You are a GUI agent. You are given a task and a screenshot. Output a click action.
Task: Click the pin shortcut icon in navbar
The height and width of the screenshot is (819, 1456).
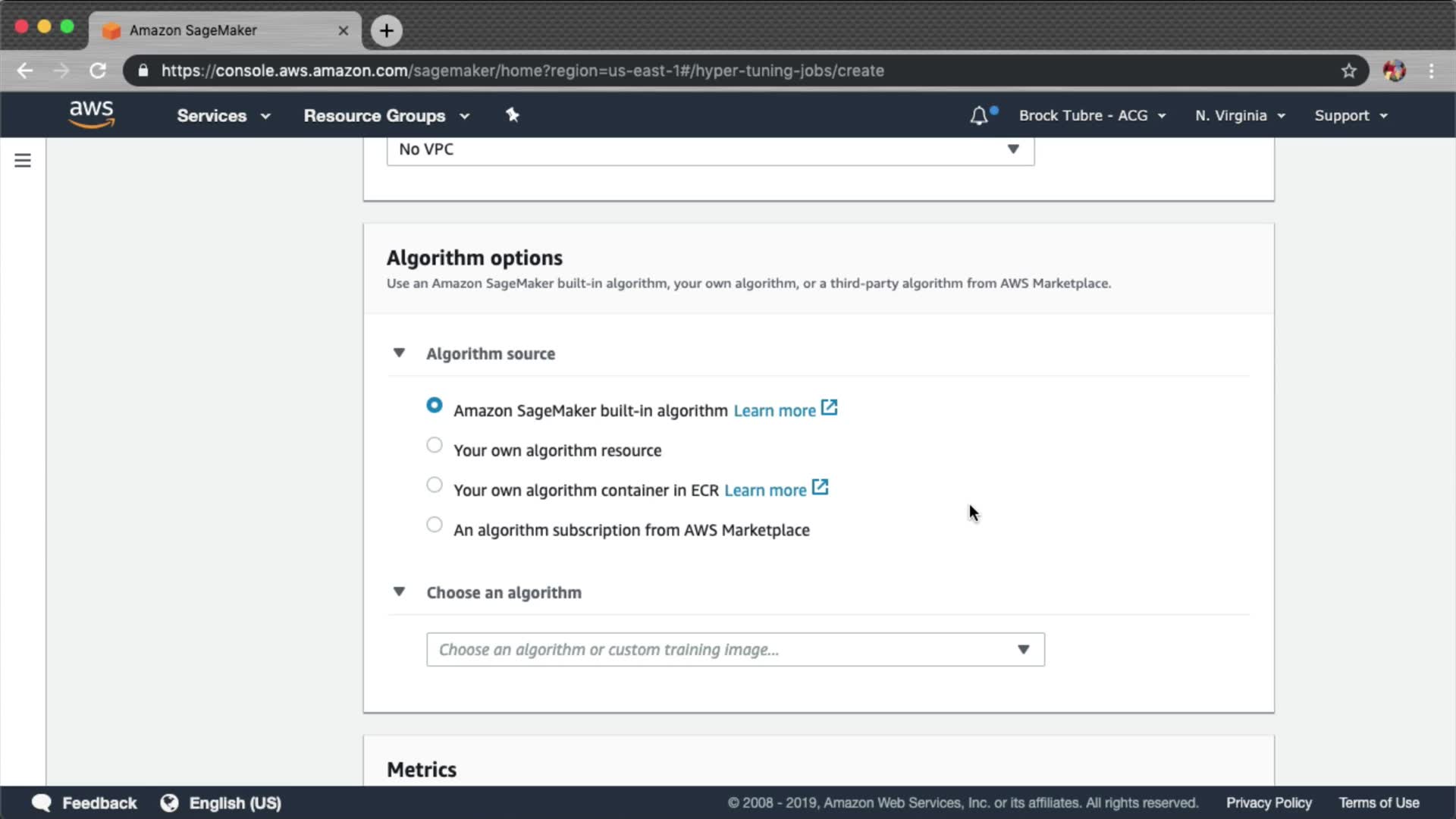pos(513,115)
